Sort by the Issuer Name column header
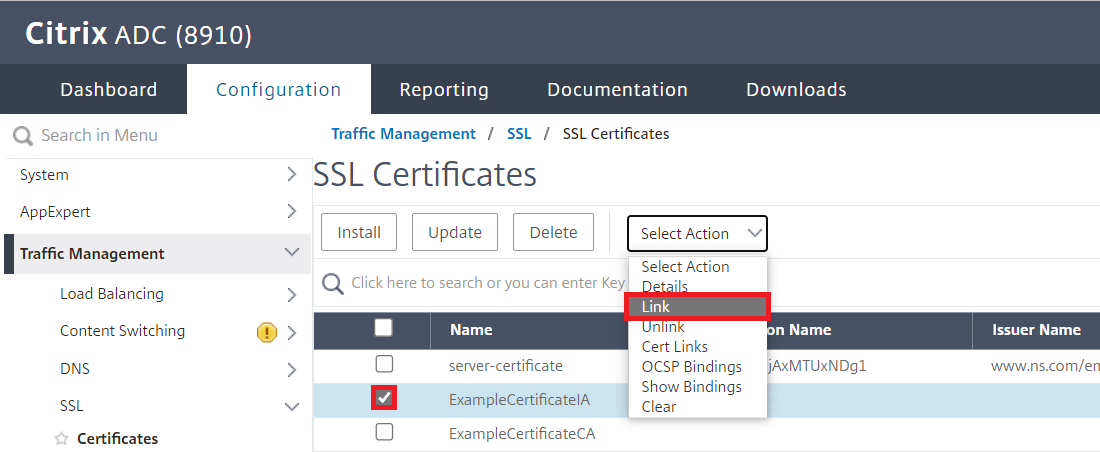The height and width of the screenshot is (452, 1100). click(1036, 330)
